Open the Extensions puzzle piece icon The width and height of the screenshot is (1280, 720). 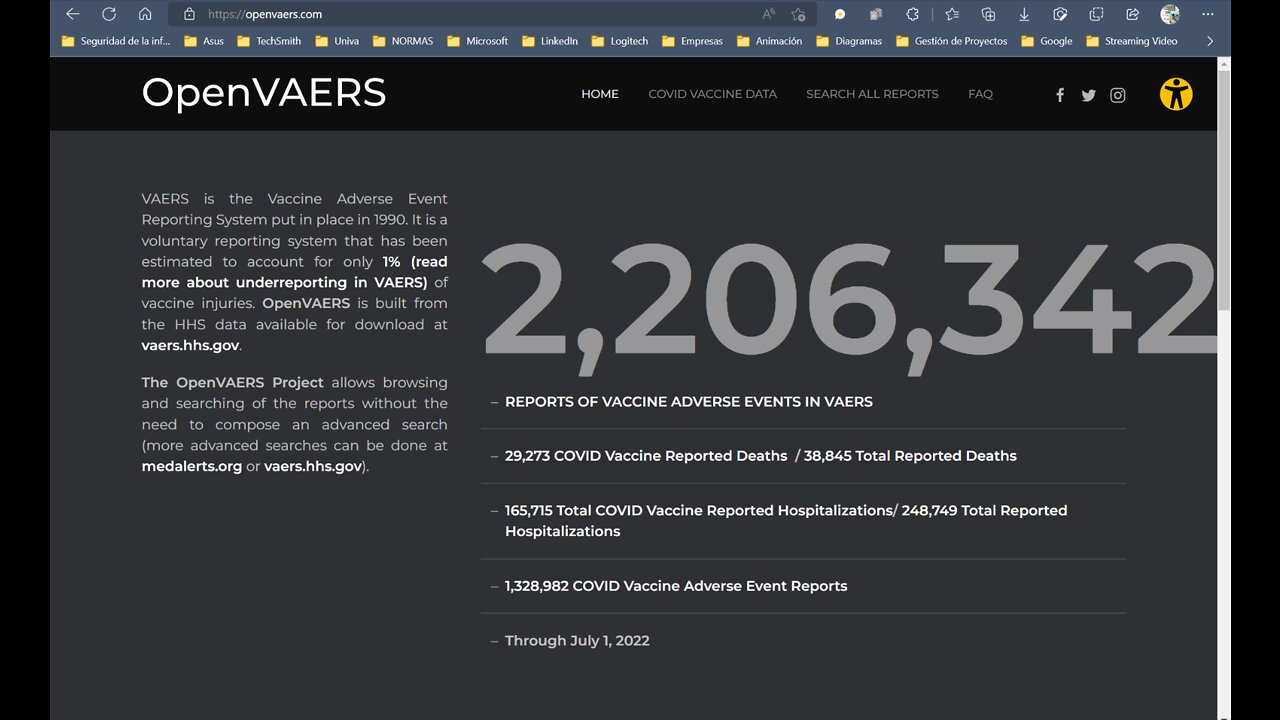[x=913, y=14]
